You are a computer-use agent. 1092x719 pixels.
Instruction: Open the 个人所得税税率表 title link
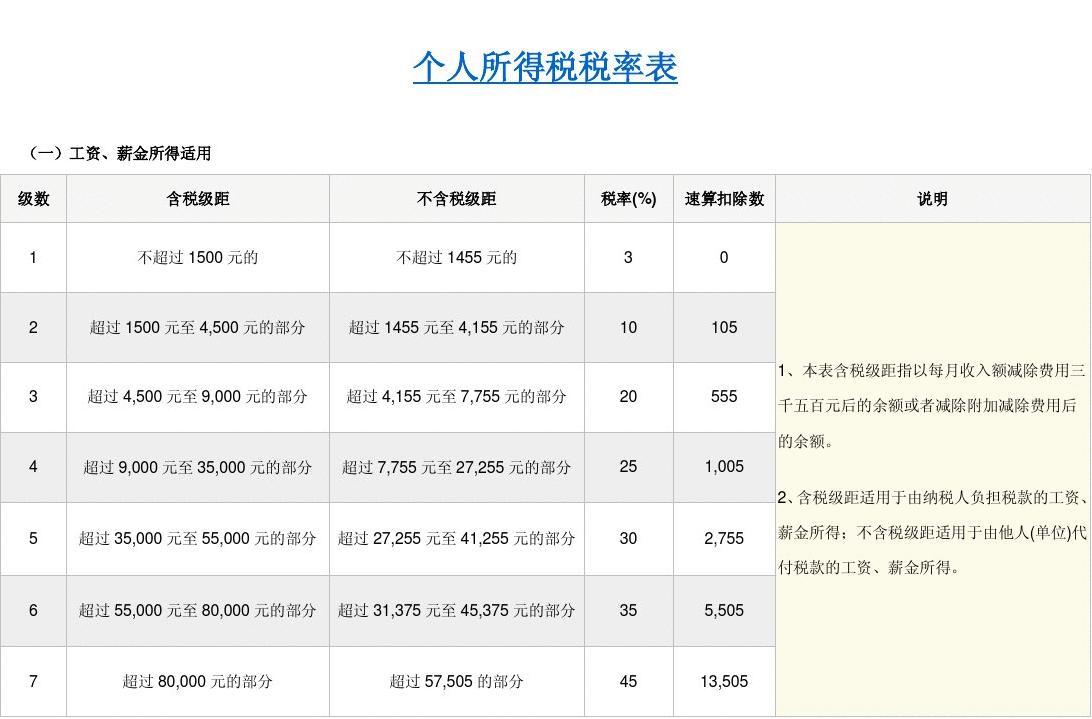545,68
